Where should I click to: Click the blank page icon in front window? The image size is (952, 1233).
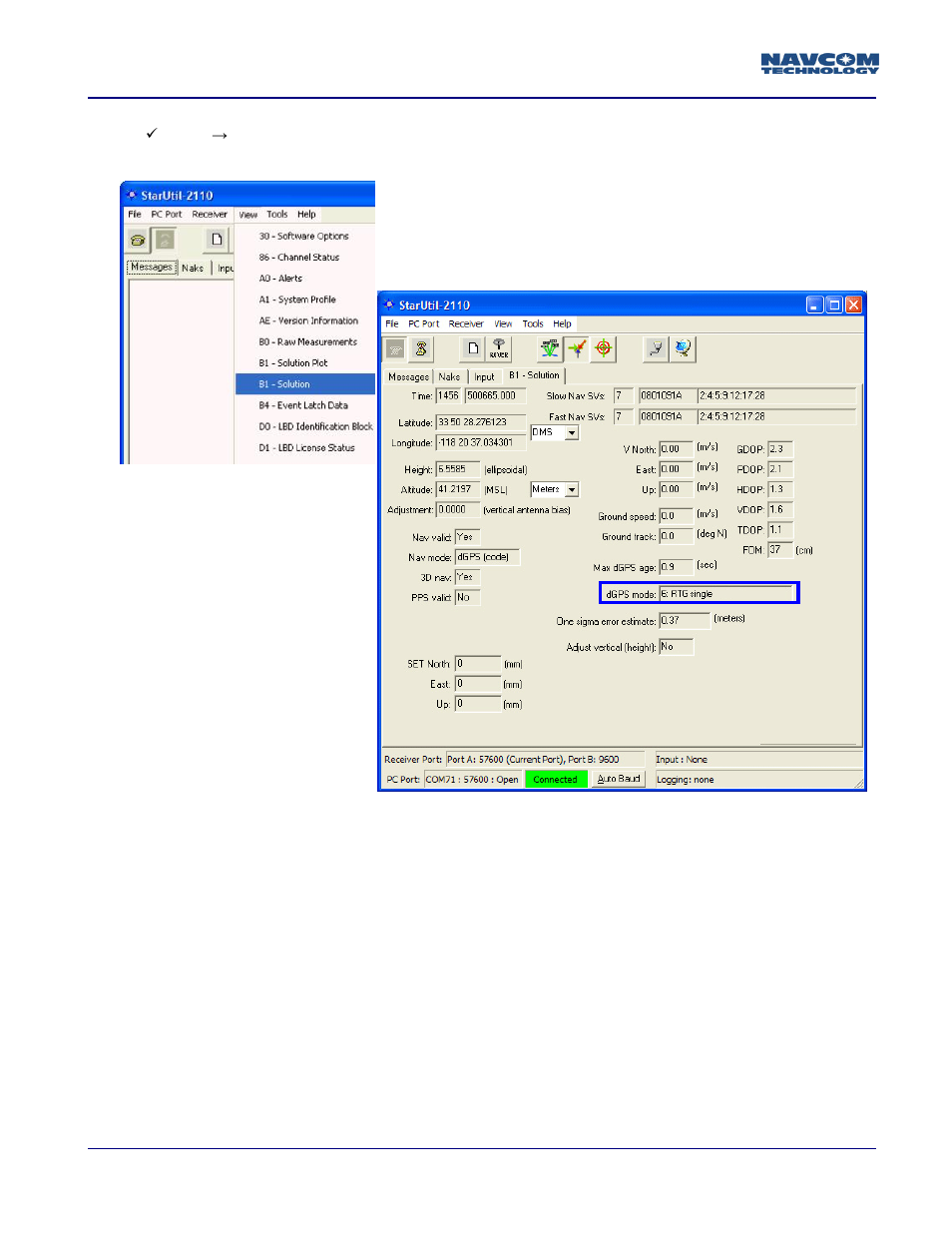pyautogui.click(x=473, y=348)
